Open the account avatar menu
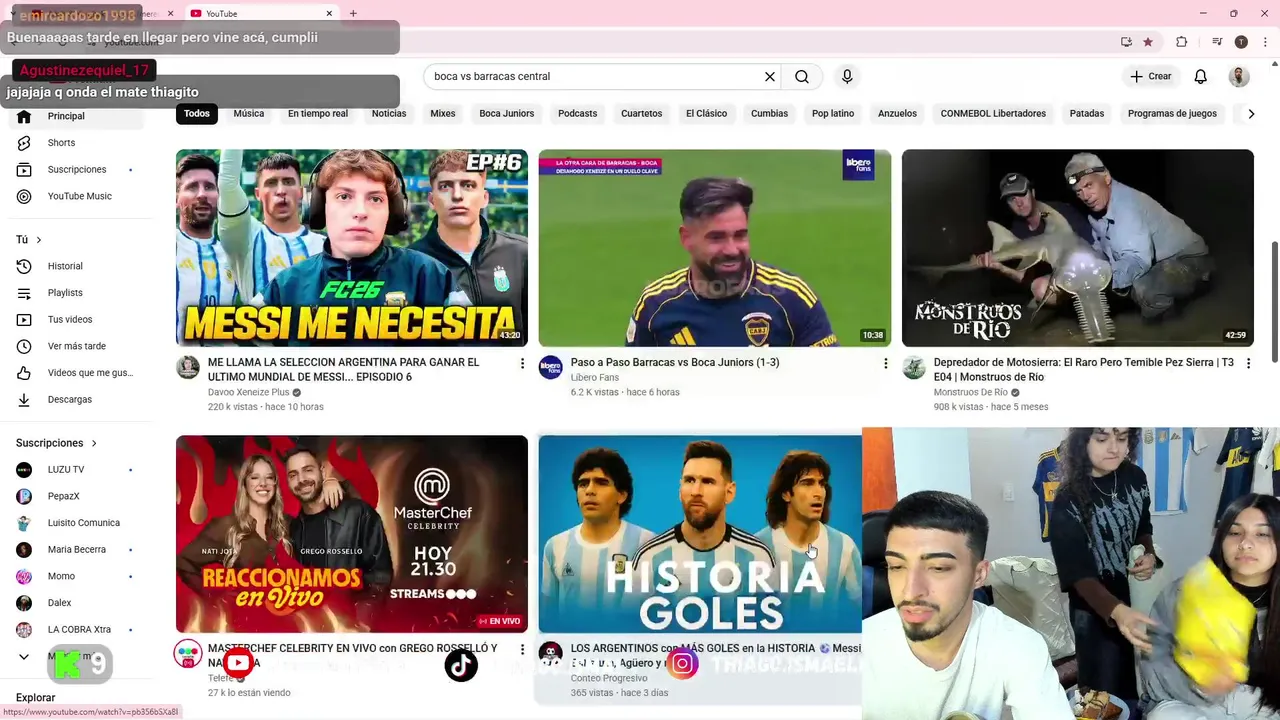1280x720 pixels. pos(1239,76)
